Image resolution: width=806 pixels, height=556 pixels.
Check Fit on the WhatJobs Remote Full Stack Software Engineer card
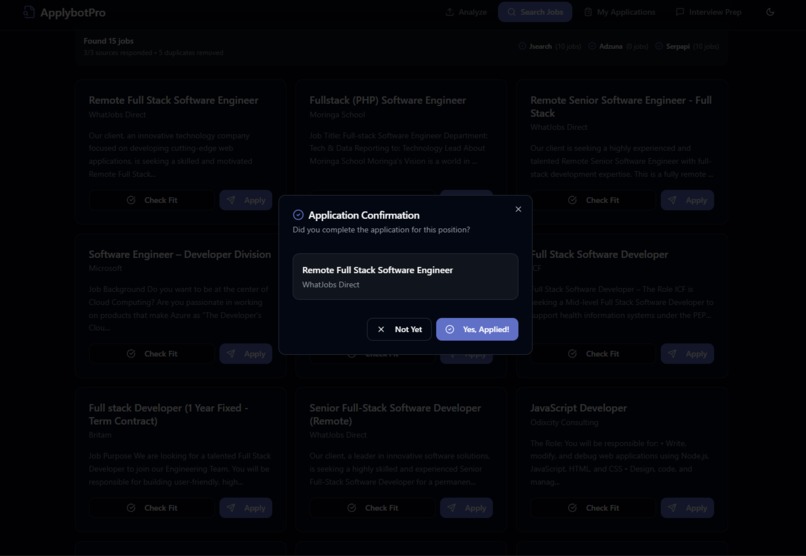[x=152, y=200]
